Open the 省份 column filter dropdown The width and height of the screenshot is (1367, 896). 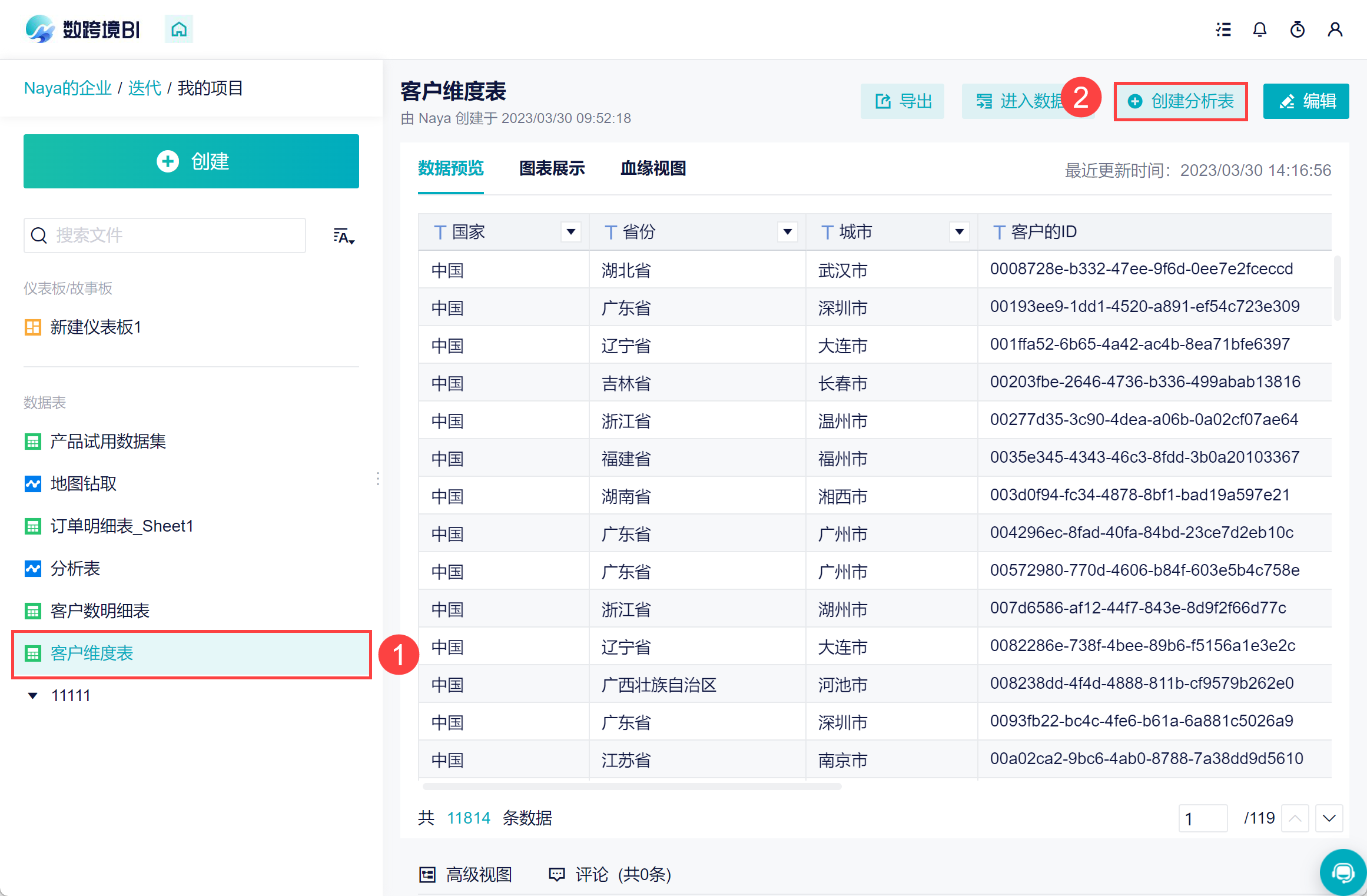pos(787,232)
